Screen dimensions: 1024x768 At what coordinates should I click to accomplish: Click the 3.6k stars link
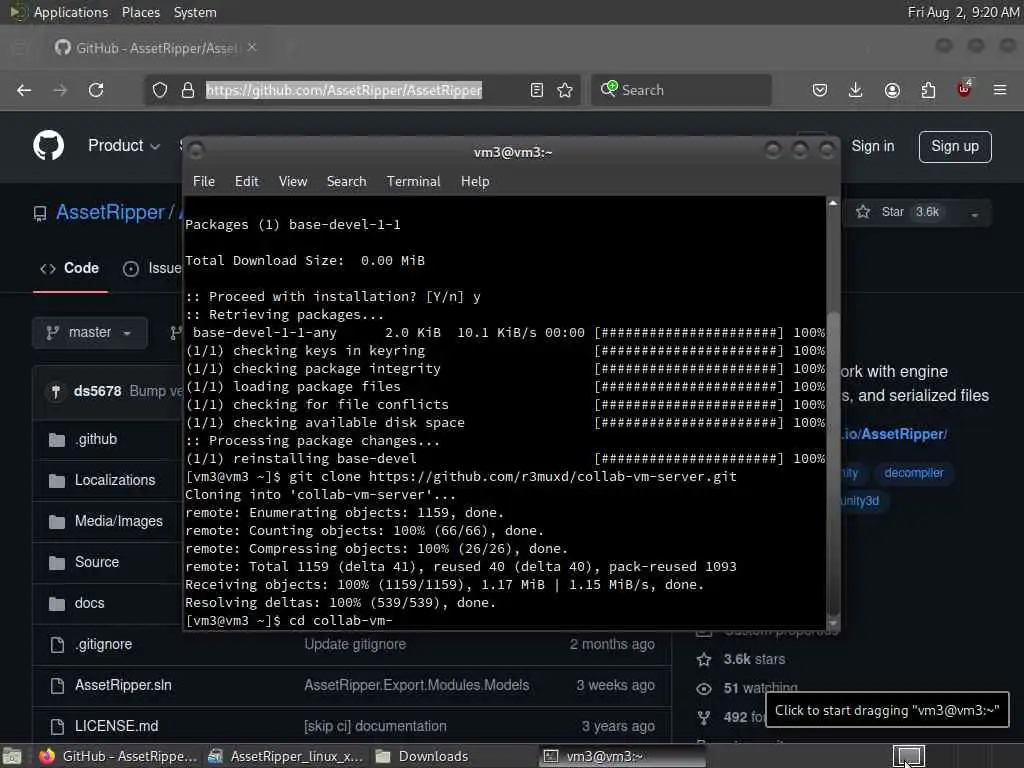point(754,660)
